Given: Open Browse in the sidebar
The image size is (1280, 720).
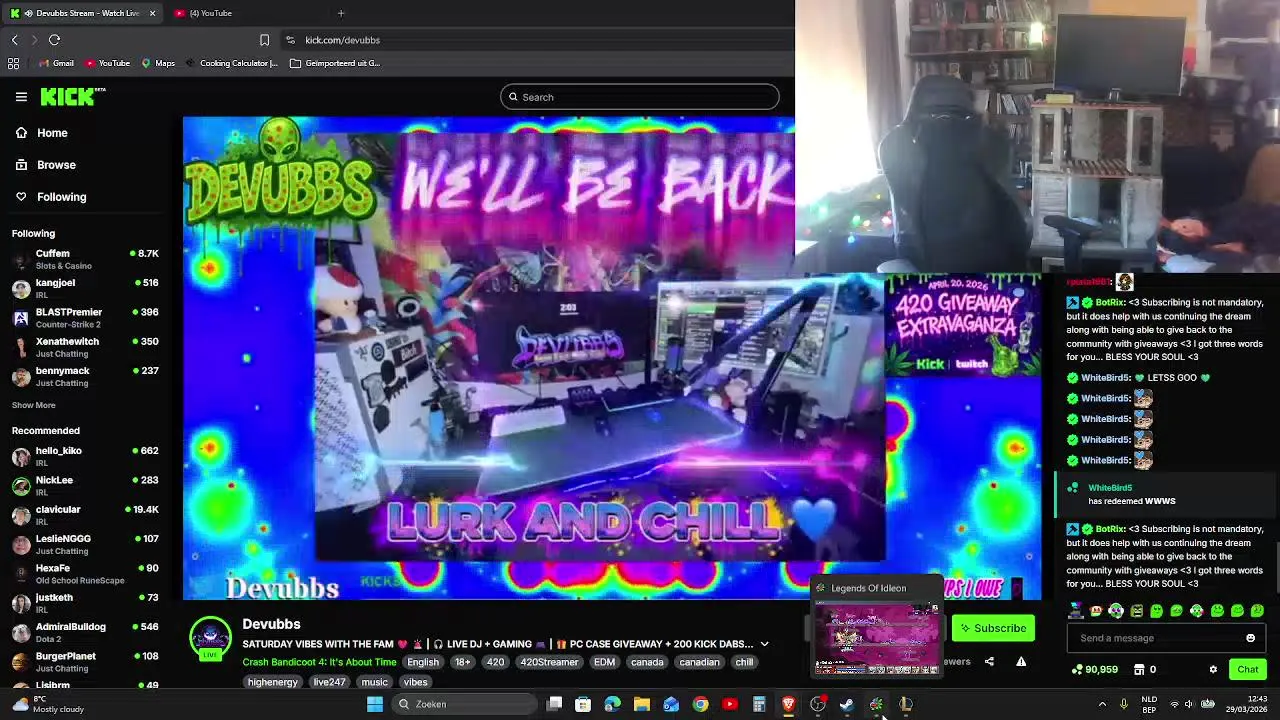Looking at the screenshot, I should tap(46, 165).
